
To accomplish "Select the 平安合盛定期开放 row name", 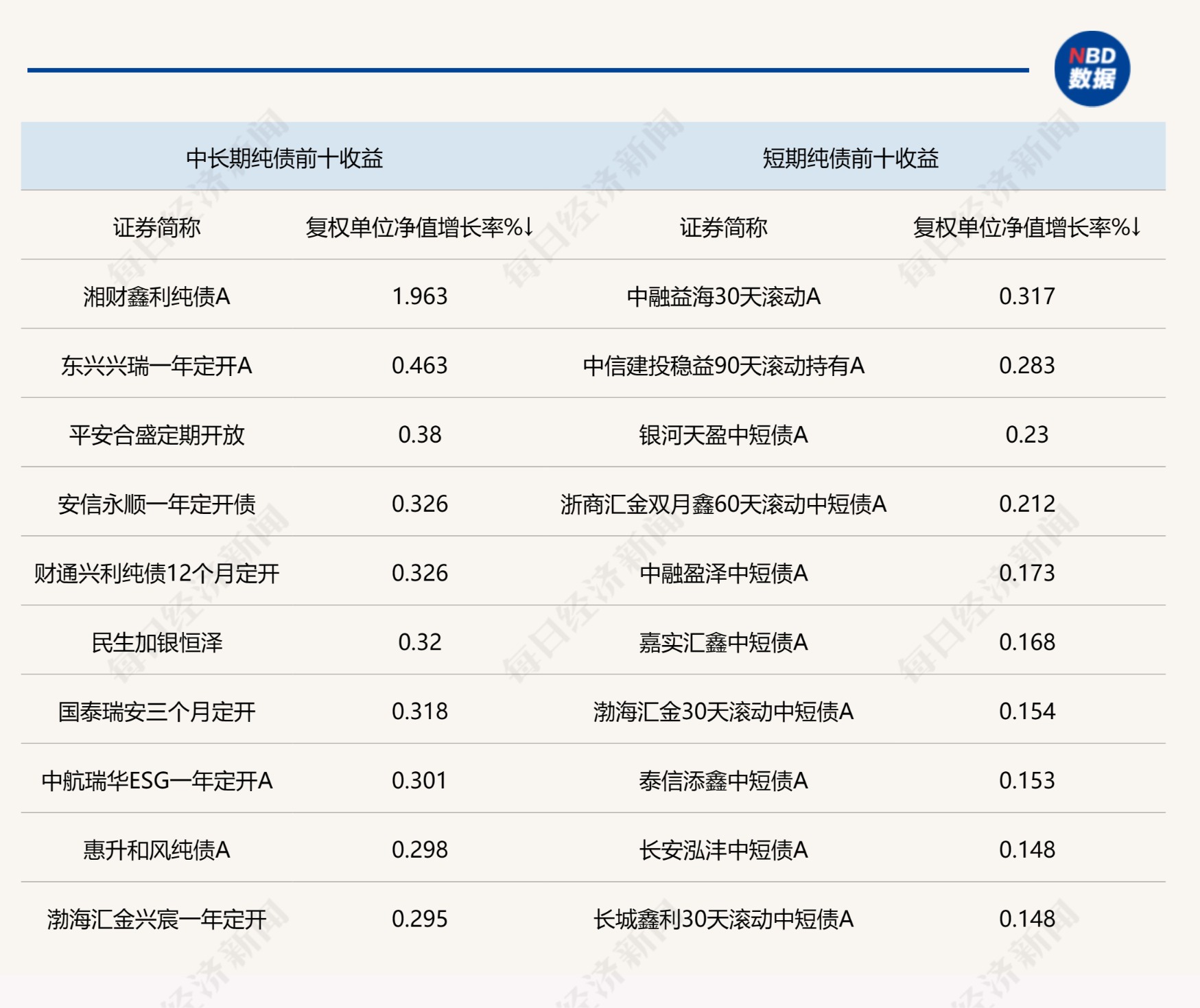I will (x=156, y=435).
